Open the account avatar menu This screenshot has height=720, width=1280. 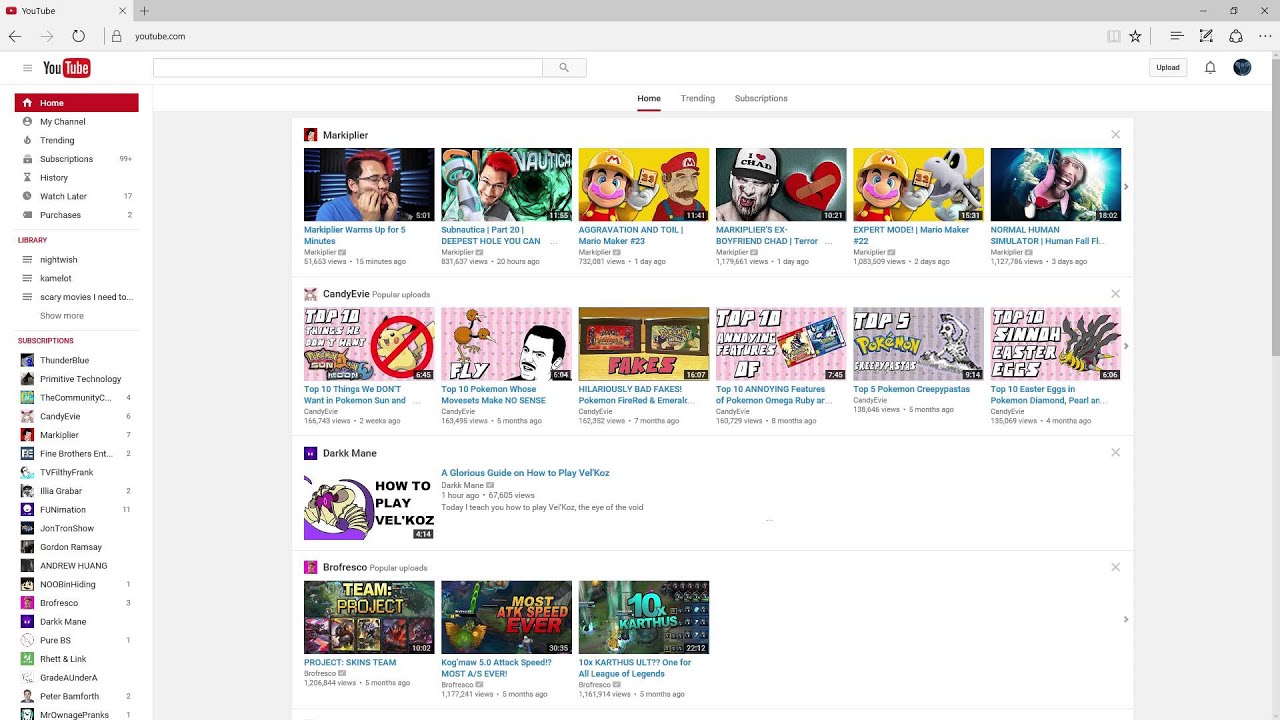tap(1242, 67)
